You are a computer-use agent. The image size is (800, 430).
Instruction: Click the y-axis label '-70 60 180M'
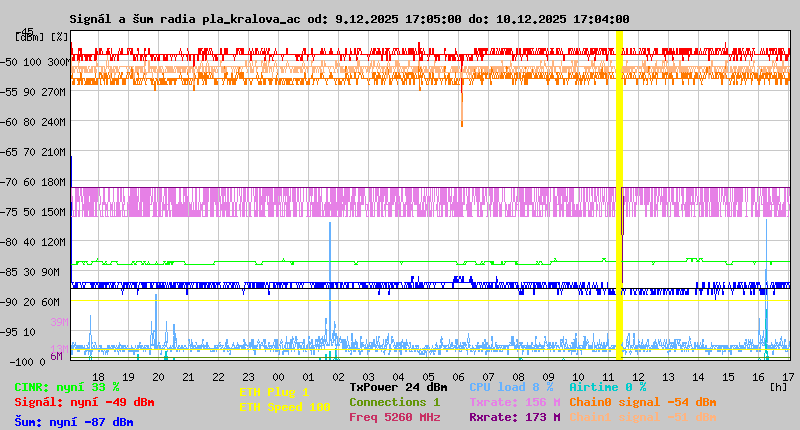[x=33, y=182]
